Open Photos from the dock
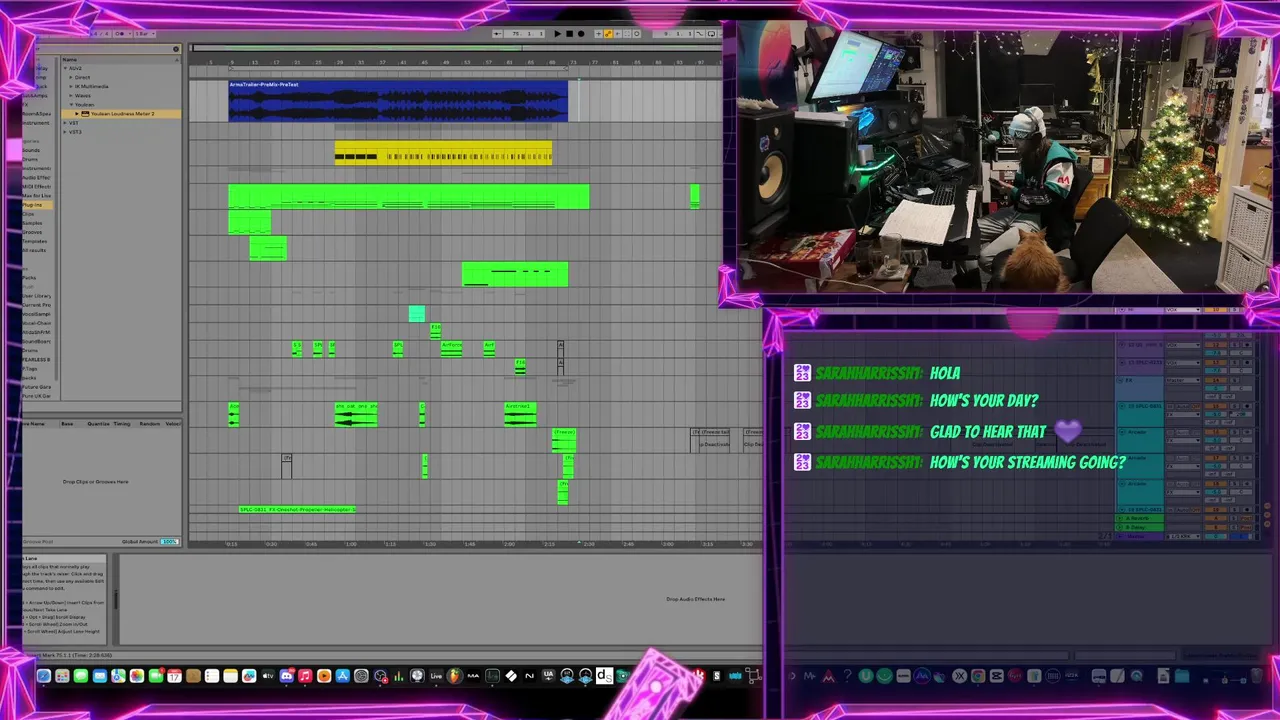The width and height of the screenshot is (1280, 720). (x=137, y=676)
